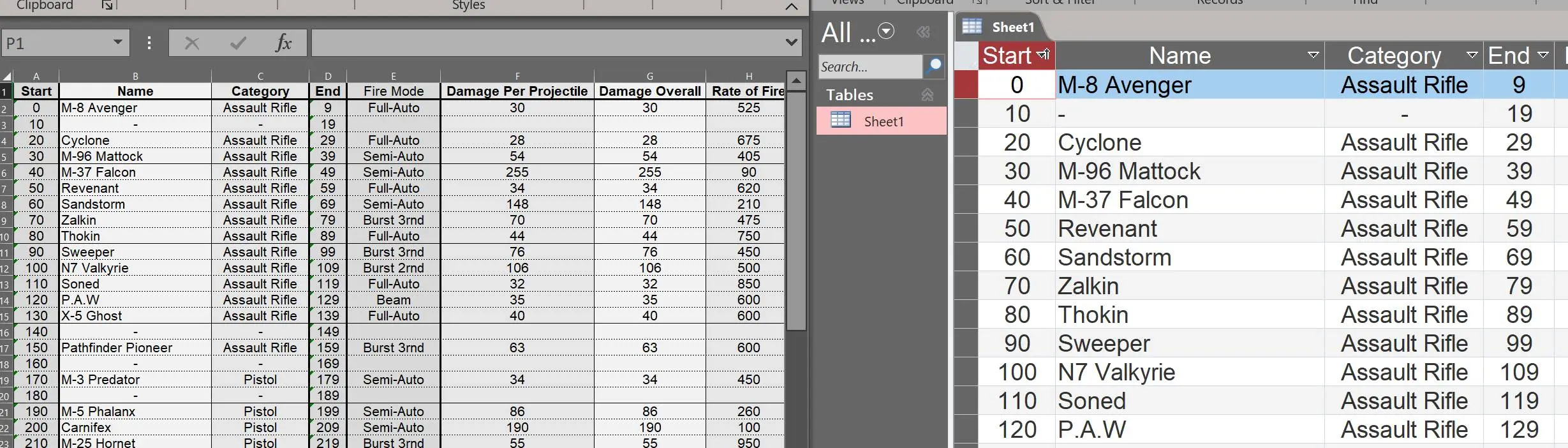Click the 'M-8 Avenger' field in Access
This screenshot has width=1568, height=448.
point(1190,85)
